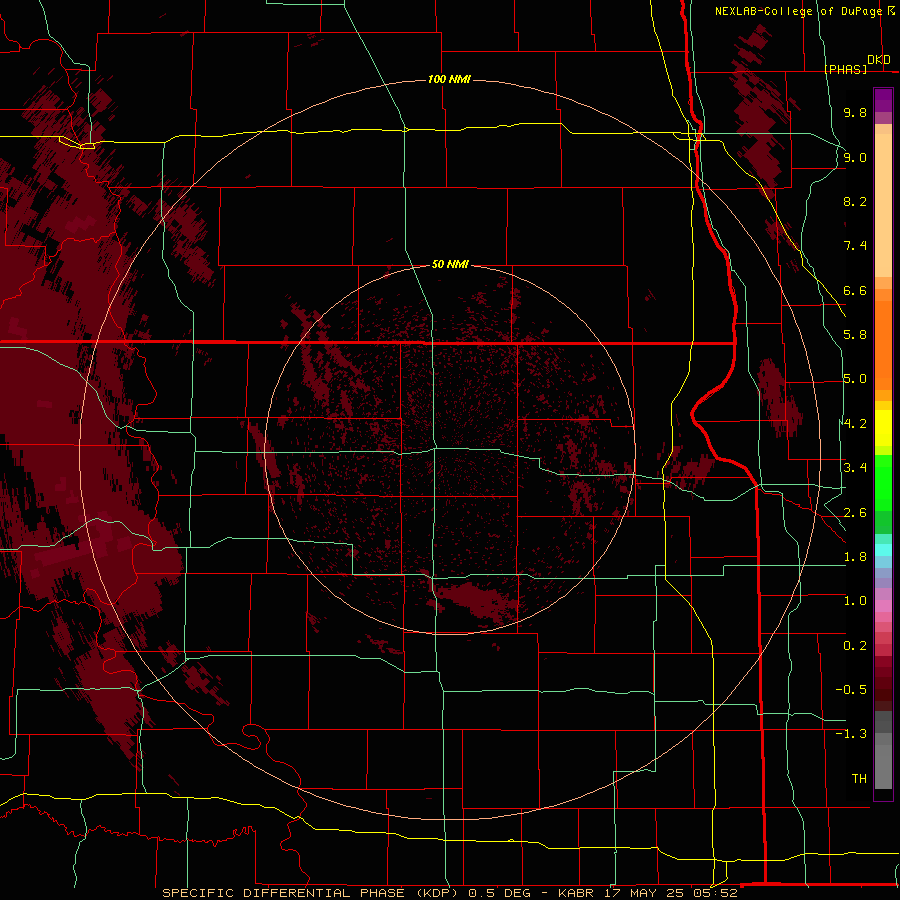Pick the purple top band in color scale
900x900 pixels.
(883, 100)
